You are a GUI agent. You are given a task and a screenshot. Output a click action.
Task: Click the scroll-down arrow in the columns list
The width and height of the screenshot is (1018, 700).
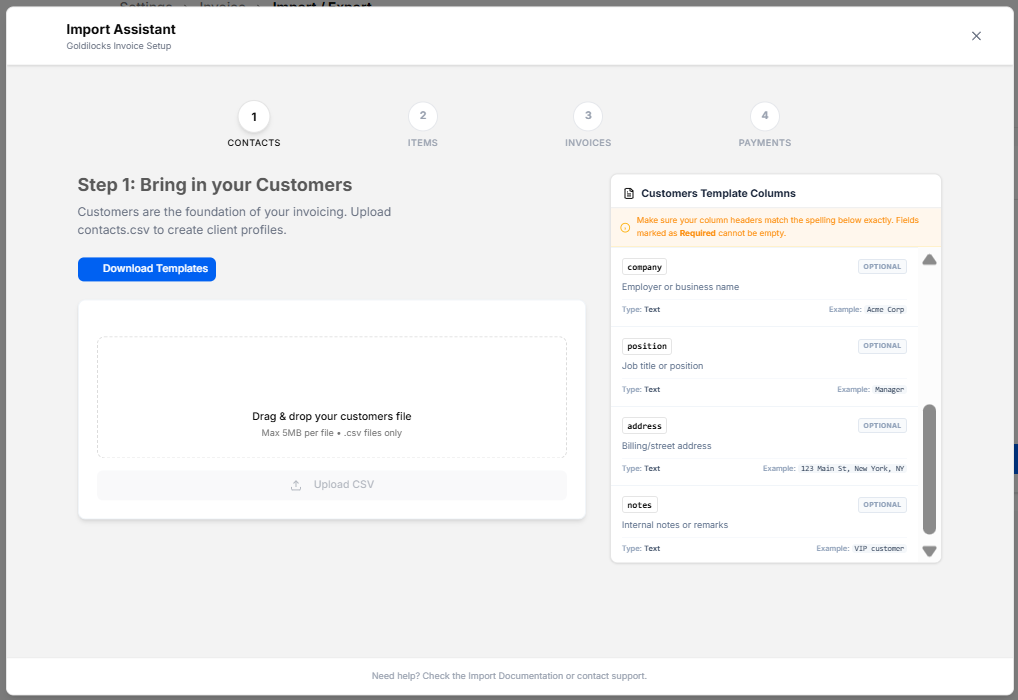pyautogui.click(x=929, y=551)
